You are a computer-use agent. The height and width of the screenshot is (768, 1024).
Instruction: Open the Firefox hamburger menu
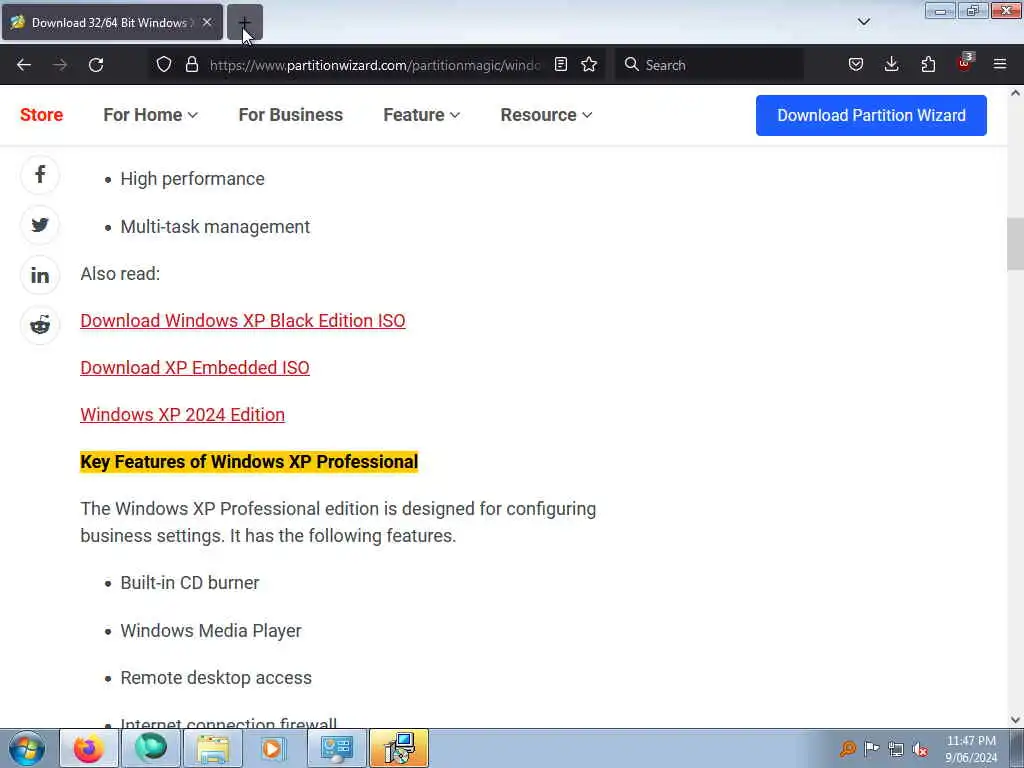1000,65
